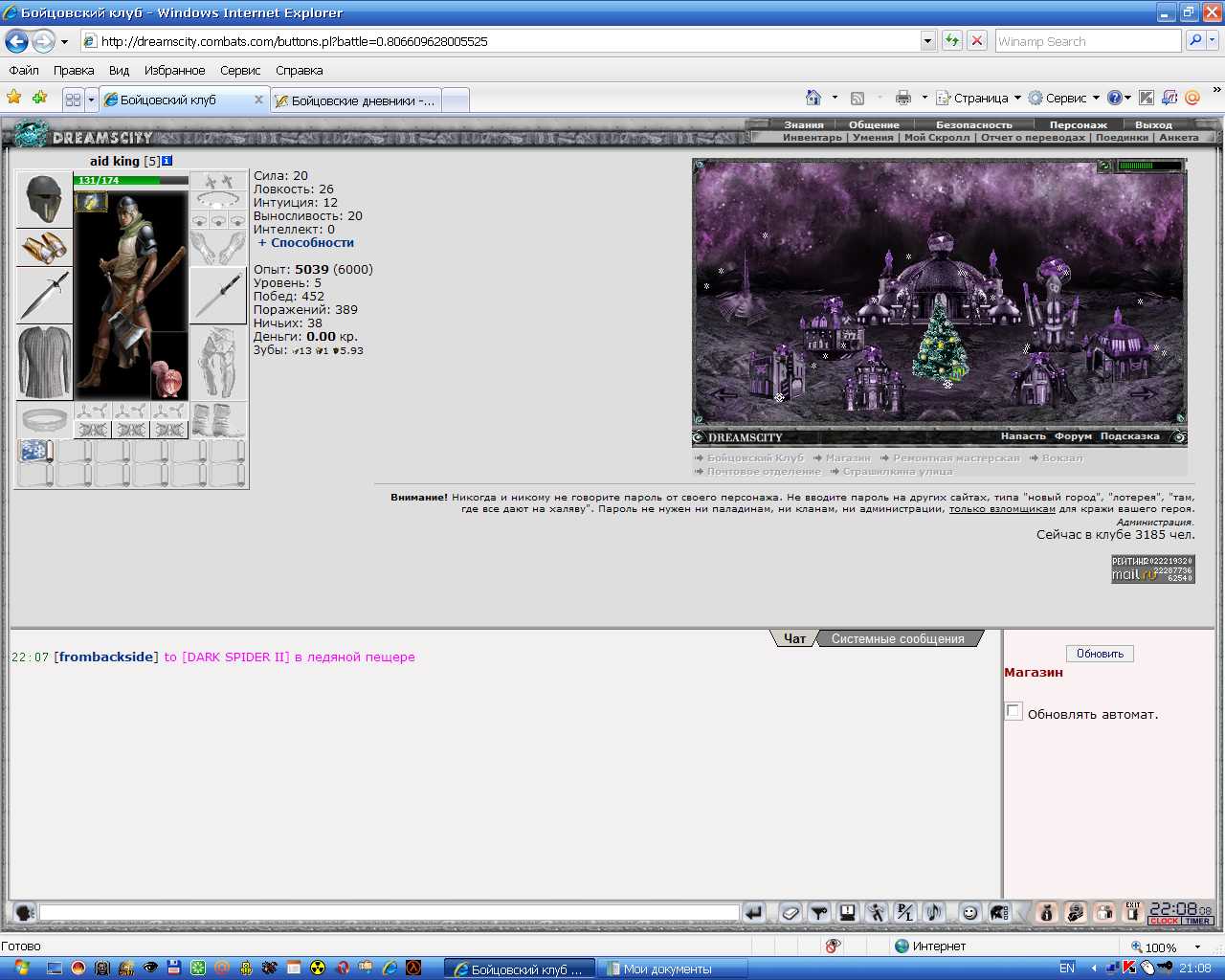Open the 'Безопасность' game menu
This screenshot has height=980, width=1225.
coord(973,124)
